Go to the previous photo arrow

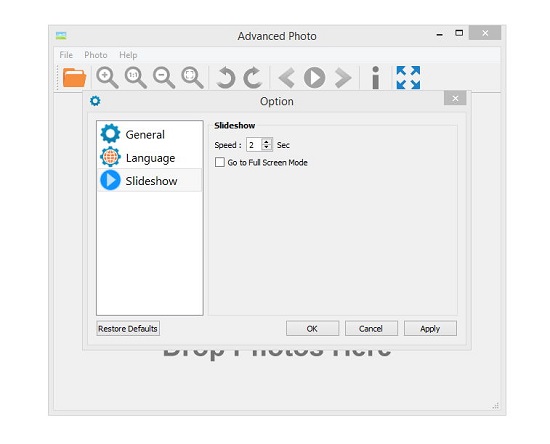286,78
